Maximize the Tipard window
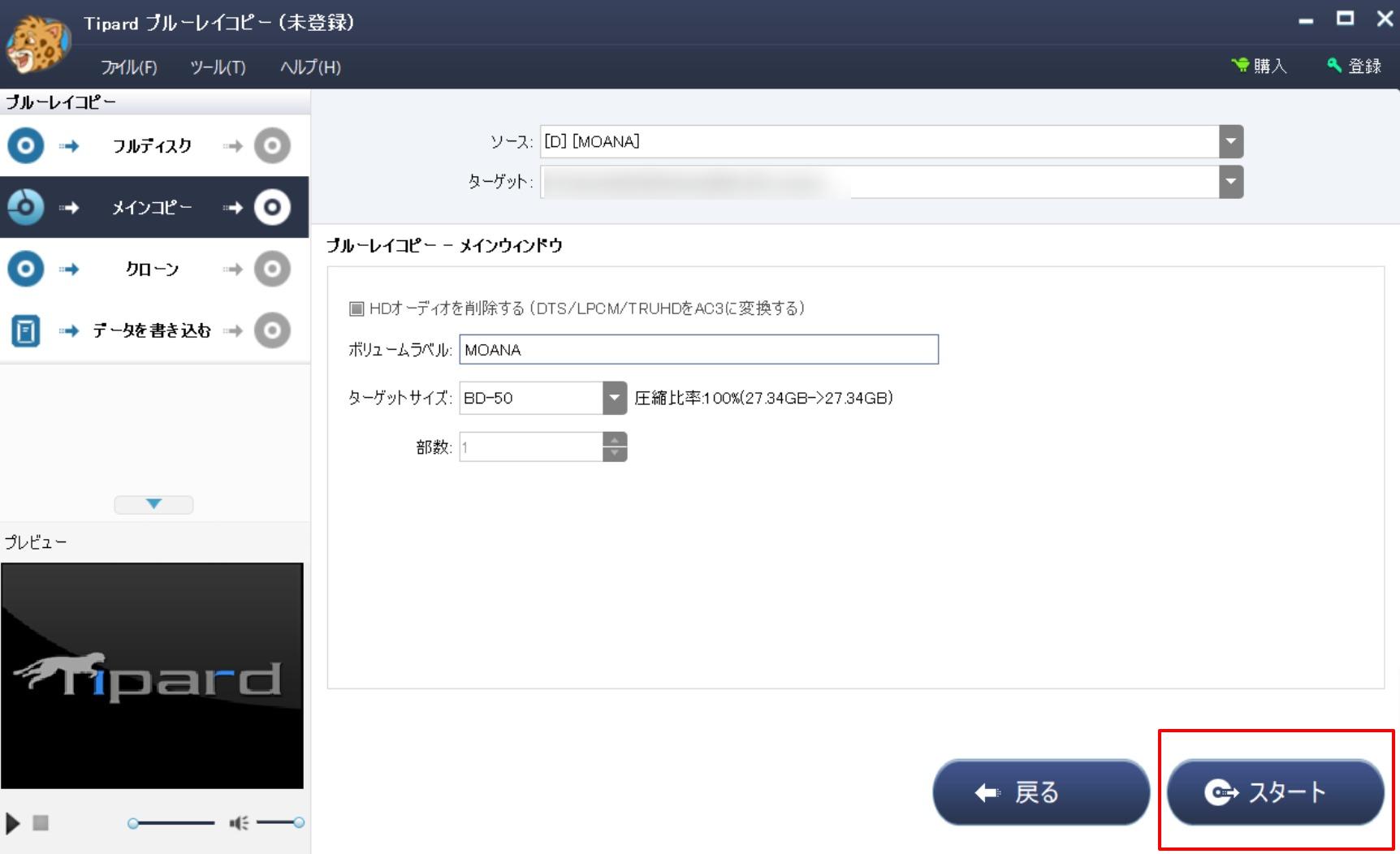 tap(1346, 18)
